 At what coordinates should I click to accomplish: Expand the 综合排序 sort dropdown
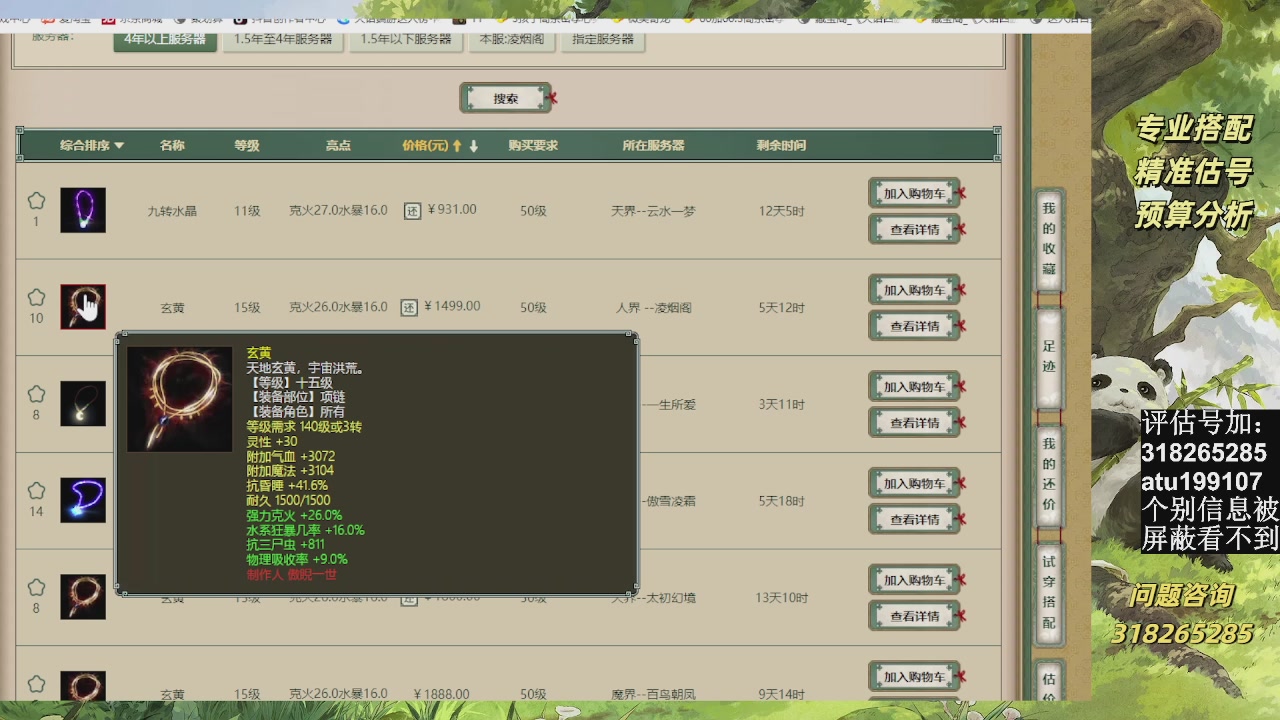pos(92,146)
